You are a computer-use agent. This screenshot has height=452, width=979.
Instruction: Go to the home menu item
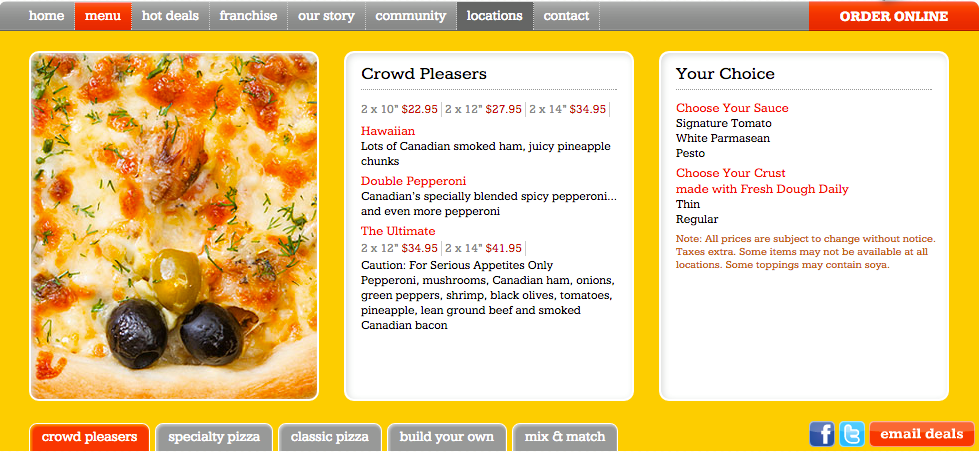47,16
